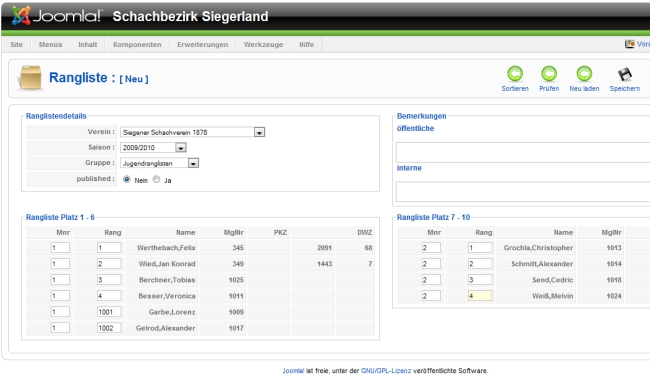Click the Schachbezirk Siegerland site title
This screenshot has width=650, height=375.
click(x=190, y=16)
